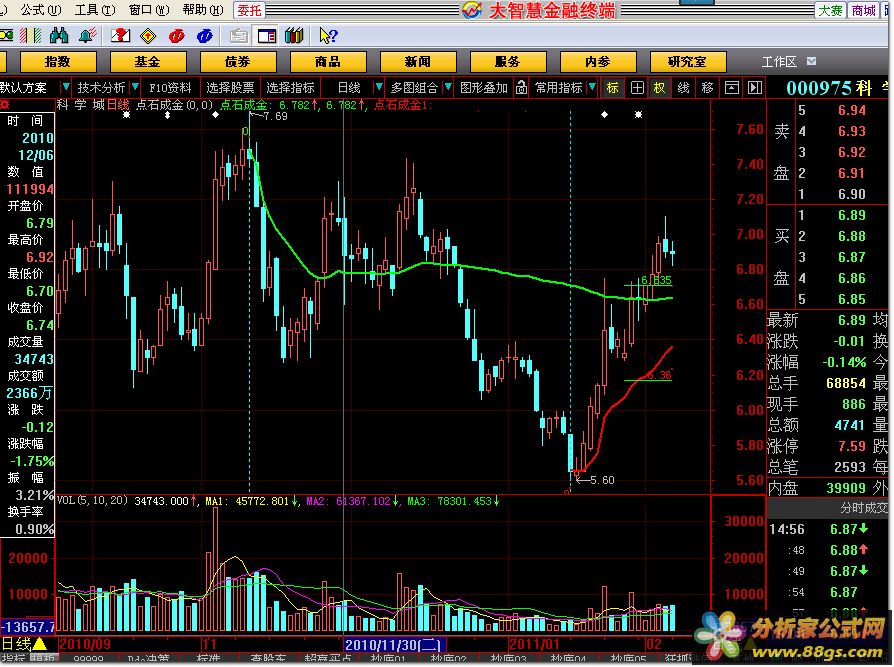Viewport: 894px width, 667px height.
Task: Select the 内参 yellow tab
Action: [598, 62]
